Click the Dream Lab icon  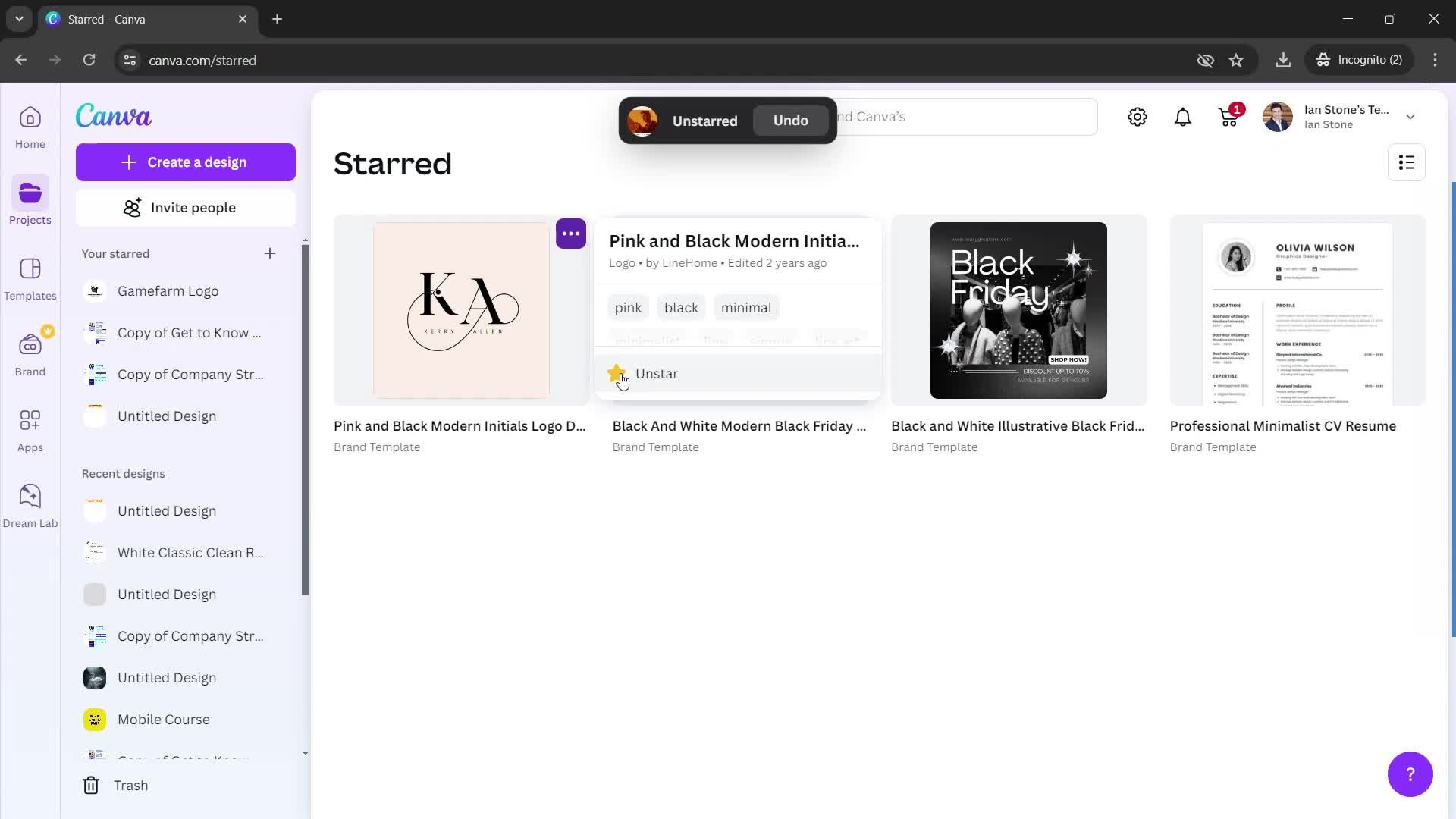point(30,495)
